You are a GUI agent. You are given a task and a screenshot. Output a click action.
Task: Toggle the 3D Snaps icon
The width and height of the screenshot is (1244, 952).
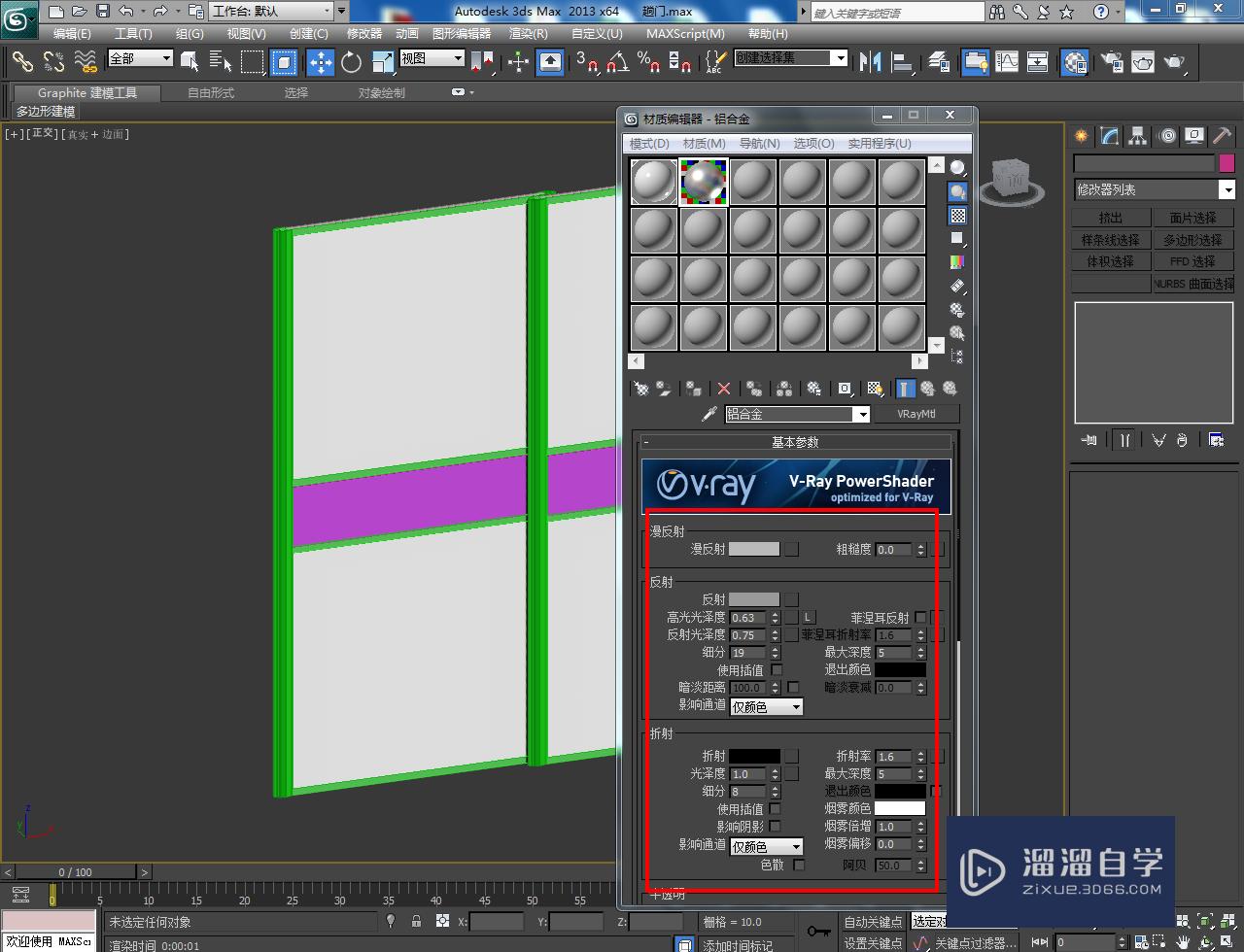click(x=586, y=62)
